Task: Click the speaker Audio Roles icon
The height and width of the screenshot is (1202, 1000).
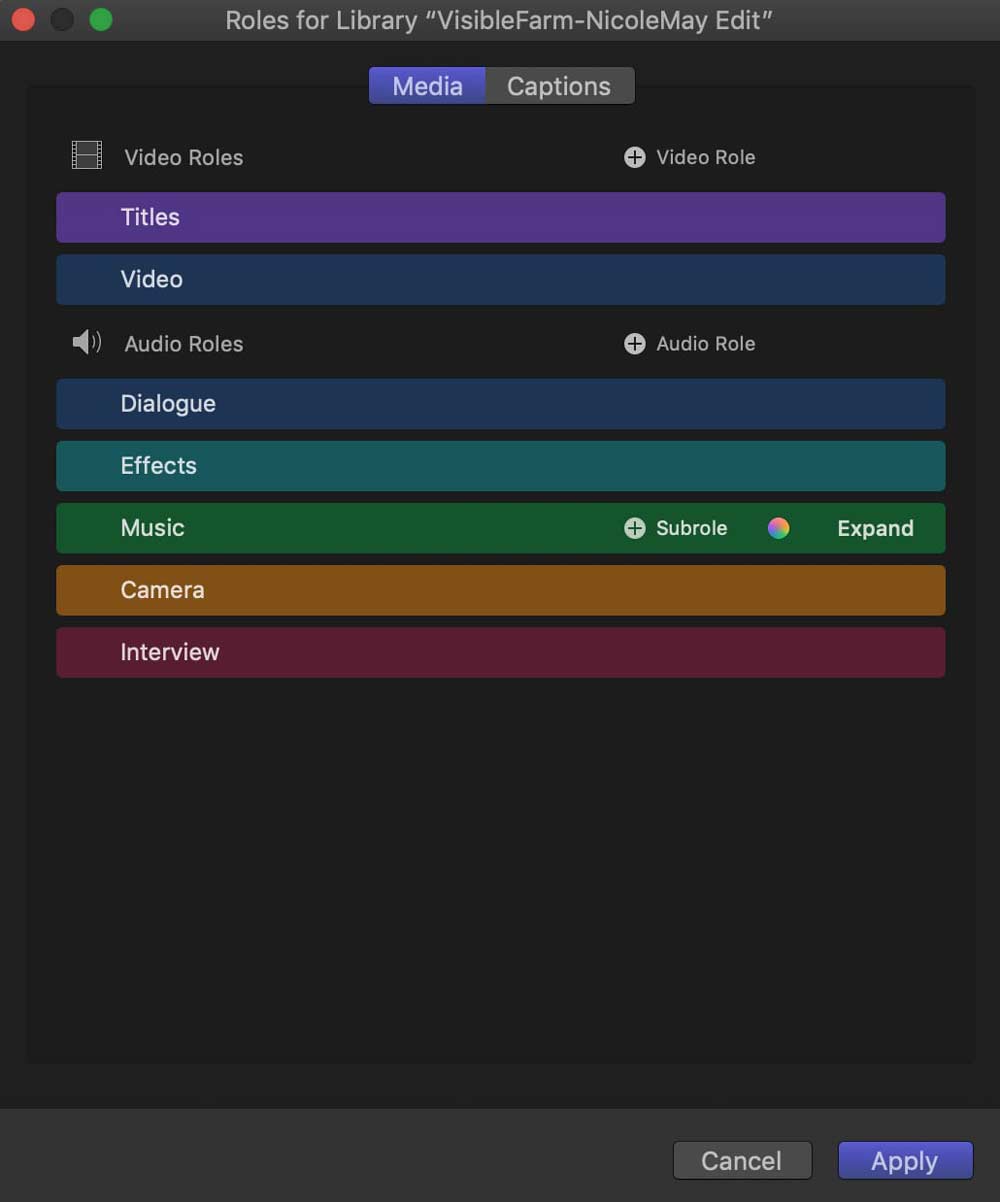Action: [87, 343]
